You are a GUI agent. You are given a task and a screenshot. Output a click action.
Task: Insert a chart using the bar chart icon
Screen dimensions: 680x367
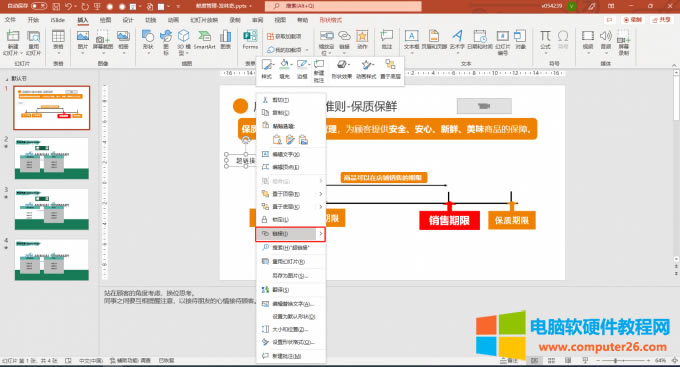[x=225, y=40]
